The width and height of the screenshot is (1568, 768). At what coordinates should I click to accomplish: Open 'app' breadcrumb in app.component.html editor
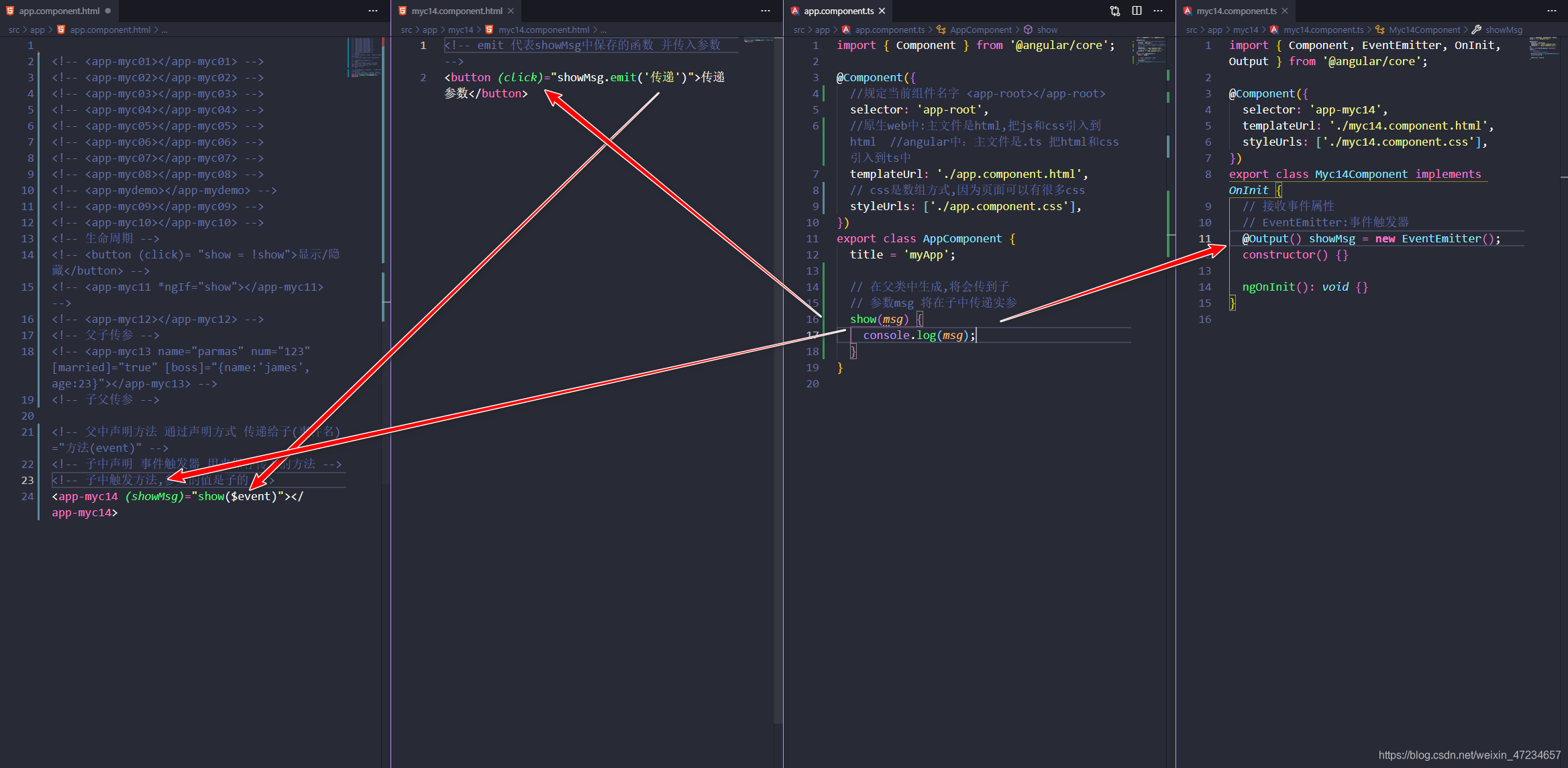[x=37, y=30]
